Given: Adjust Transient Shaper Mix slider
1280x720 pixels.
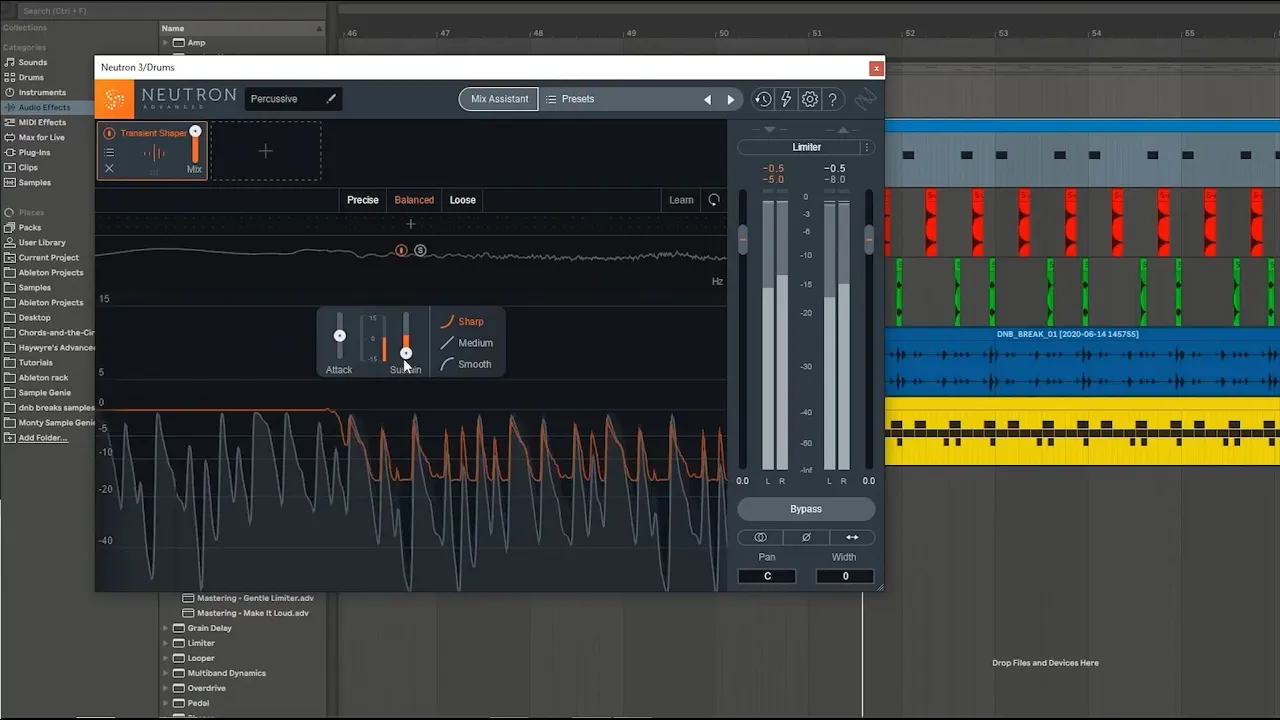Looking at the screenshot, I should click(x=195, y=131).
